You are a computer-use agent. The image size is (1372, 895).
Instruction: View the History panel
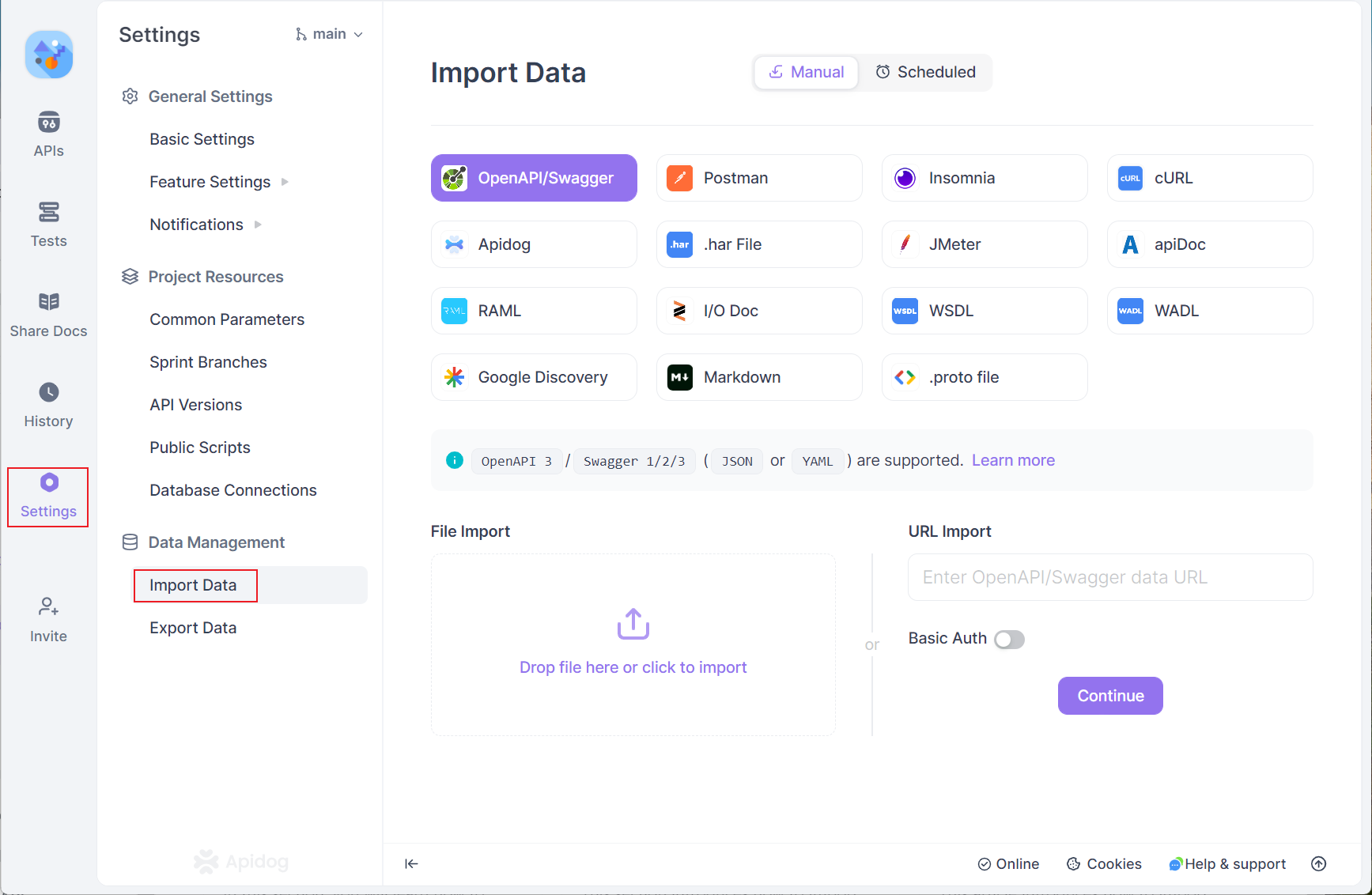click(48, 405)
